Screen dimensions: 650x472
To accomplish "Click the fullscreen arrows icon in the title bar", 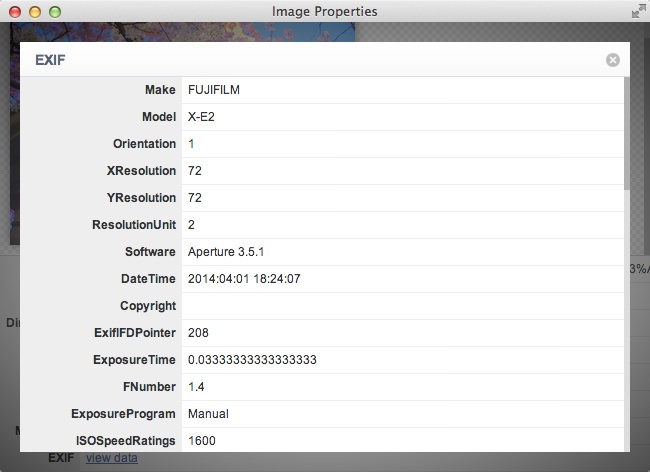I will (x=638, y=11).
